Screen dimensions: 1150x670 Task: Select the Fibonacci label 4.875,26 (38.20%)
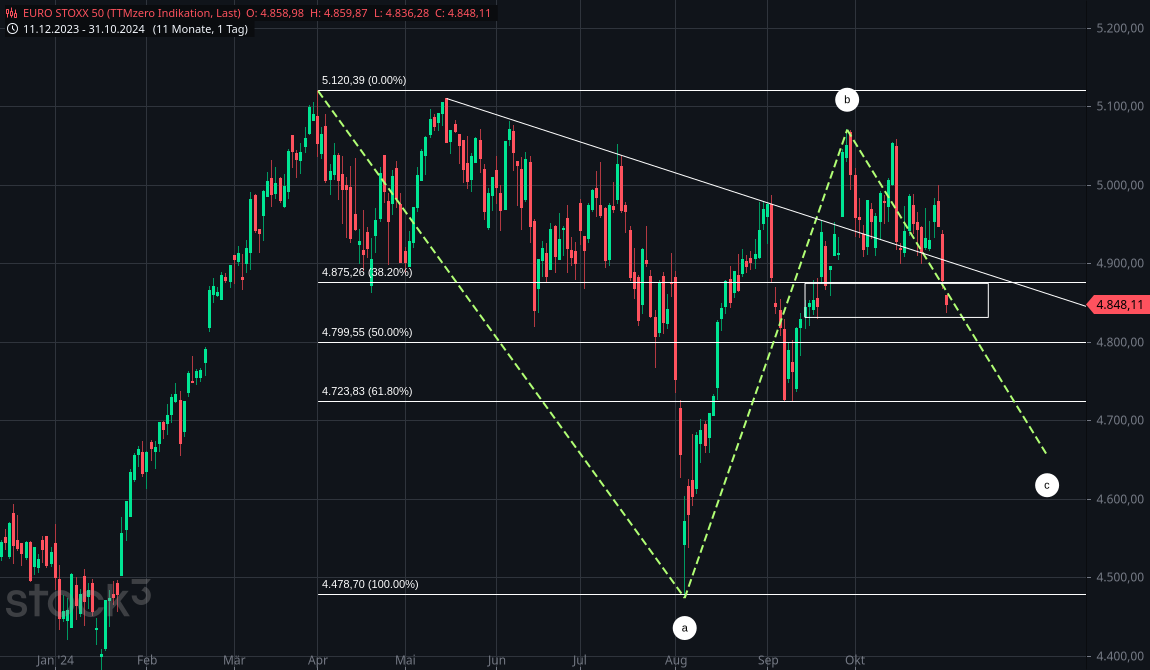(367, 272)
